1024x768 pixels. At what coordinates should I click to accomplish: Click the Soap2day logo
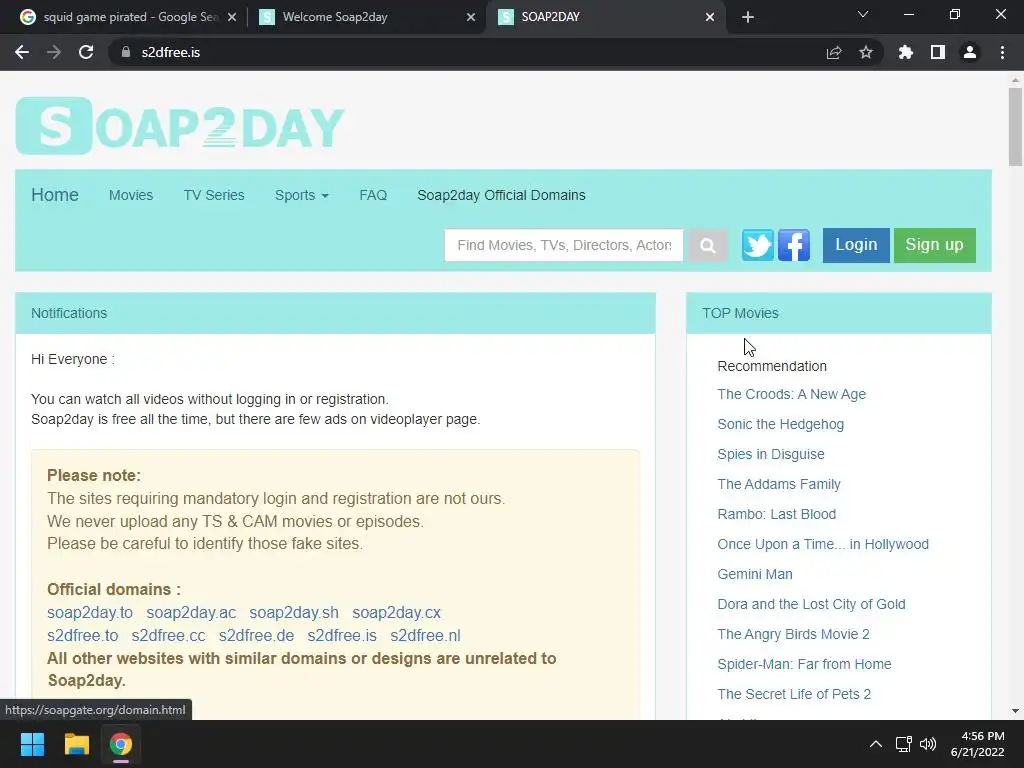(x=180, y=126)
